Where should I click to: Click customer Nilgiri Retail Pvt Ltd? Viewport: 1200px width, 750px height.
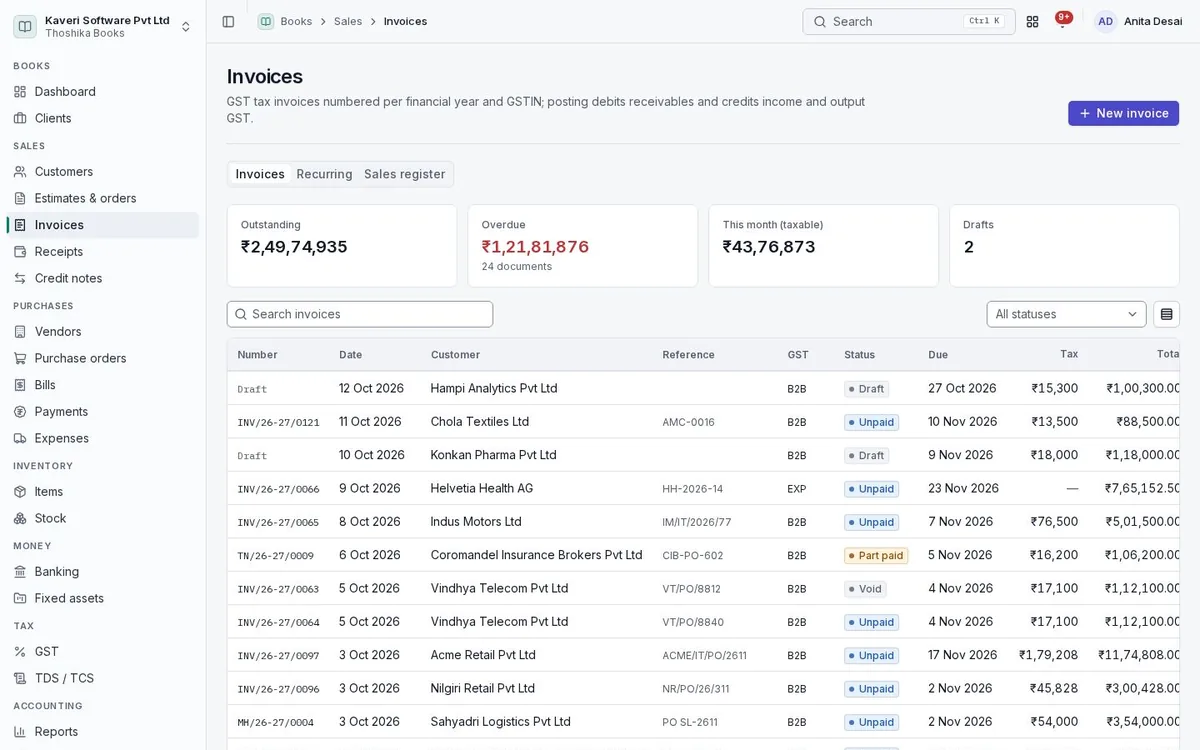(x=483, y=688)
